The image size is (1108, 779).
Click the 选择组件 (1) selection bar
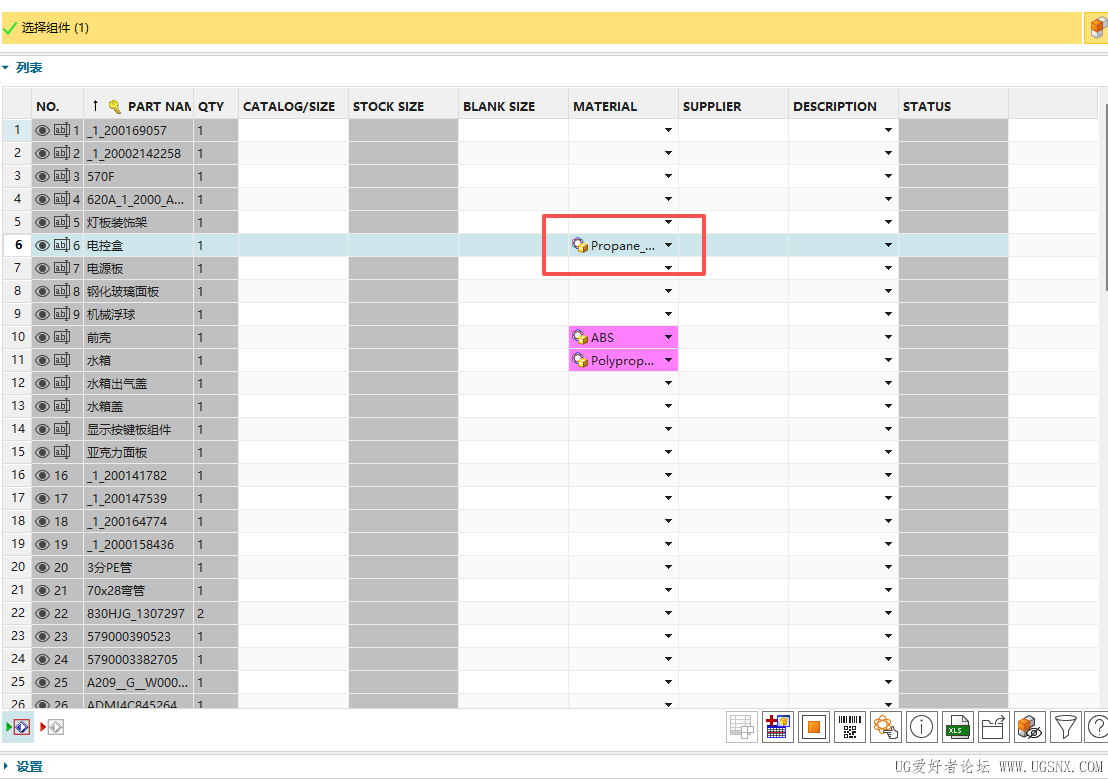pos(542,28)
